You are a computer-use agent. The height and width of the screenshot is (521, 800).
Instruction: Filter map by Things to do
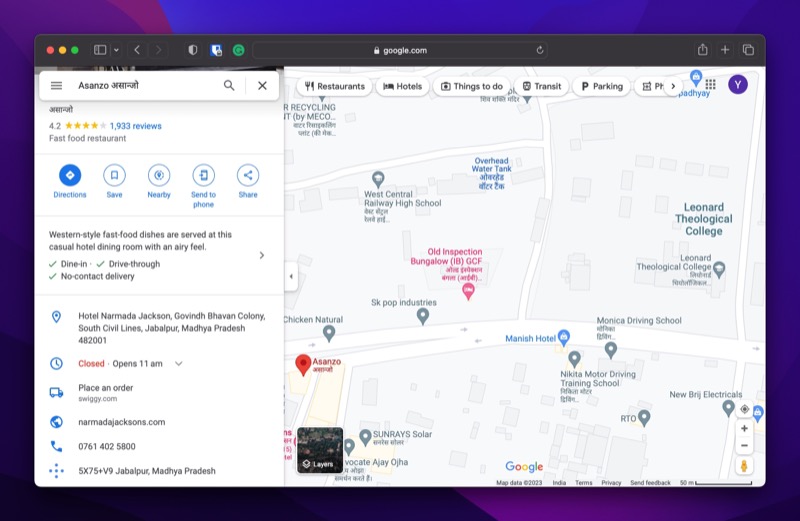(x=471, y=86)
